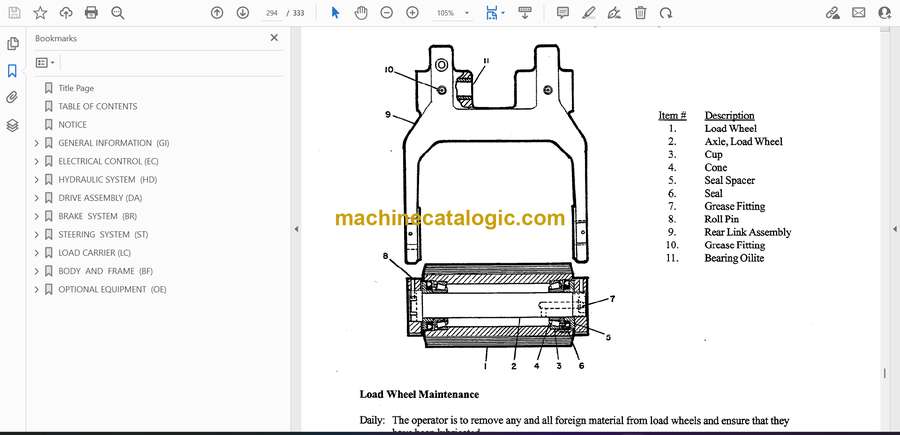This screenshot has width=900, height=435.
Task: Collapse left navigation pane with arrow
Action: pos(296,229)
